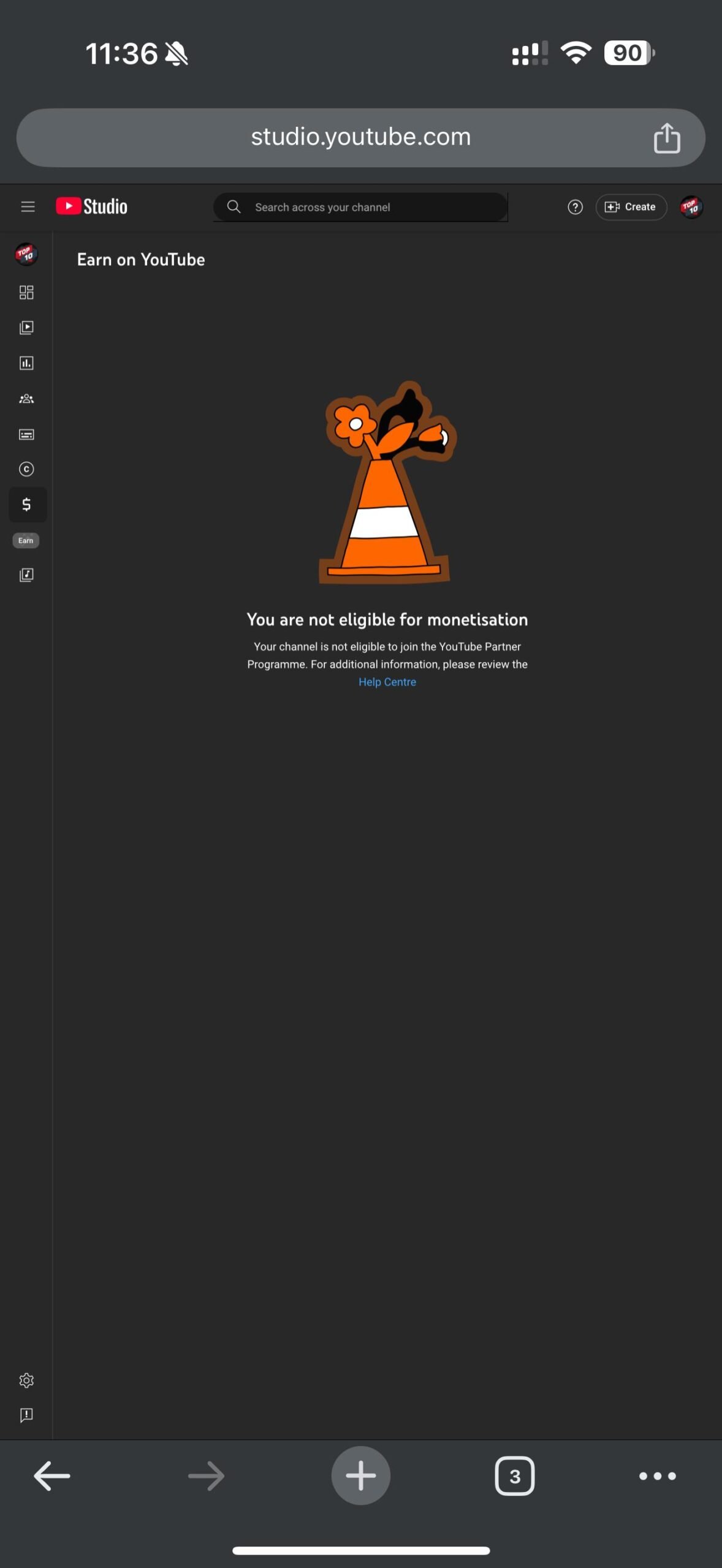Tap the browser forward arrow
Viewport: 722px width, 1568px height.
click(x=207, y=1476)
